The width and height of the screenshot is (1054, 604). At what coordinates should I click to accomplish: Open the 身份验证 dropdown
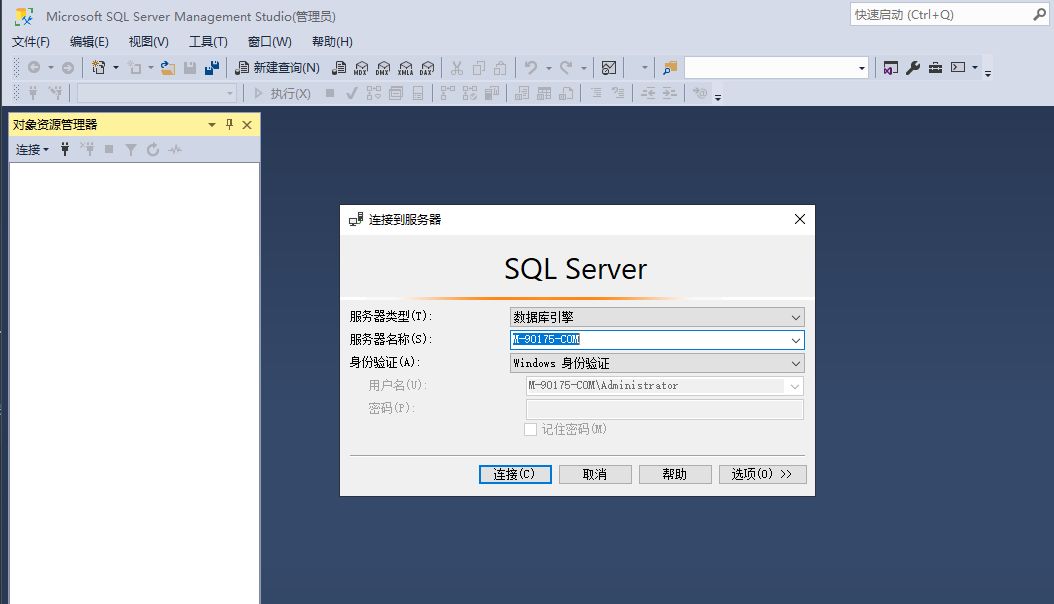(796, 363)
